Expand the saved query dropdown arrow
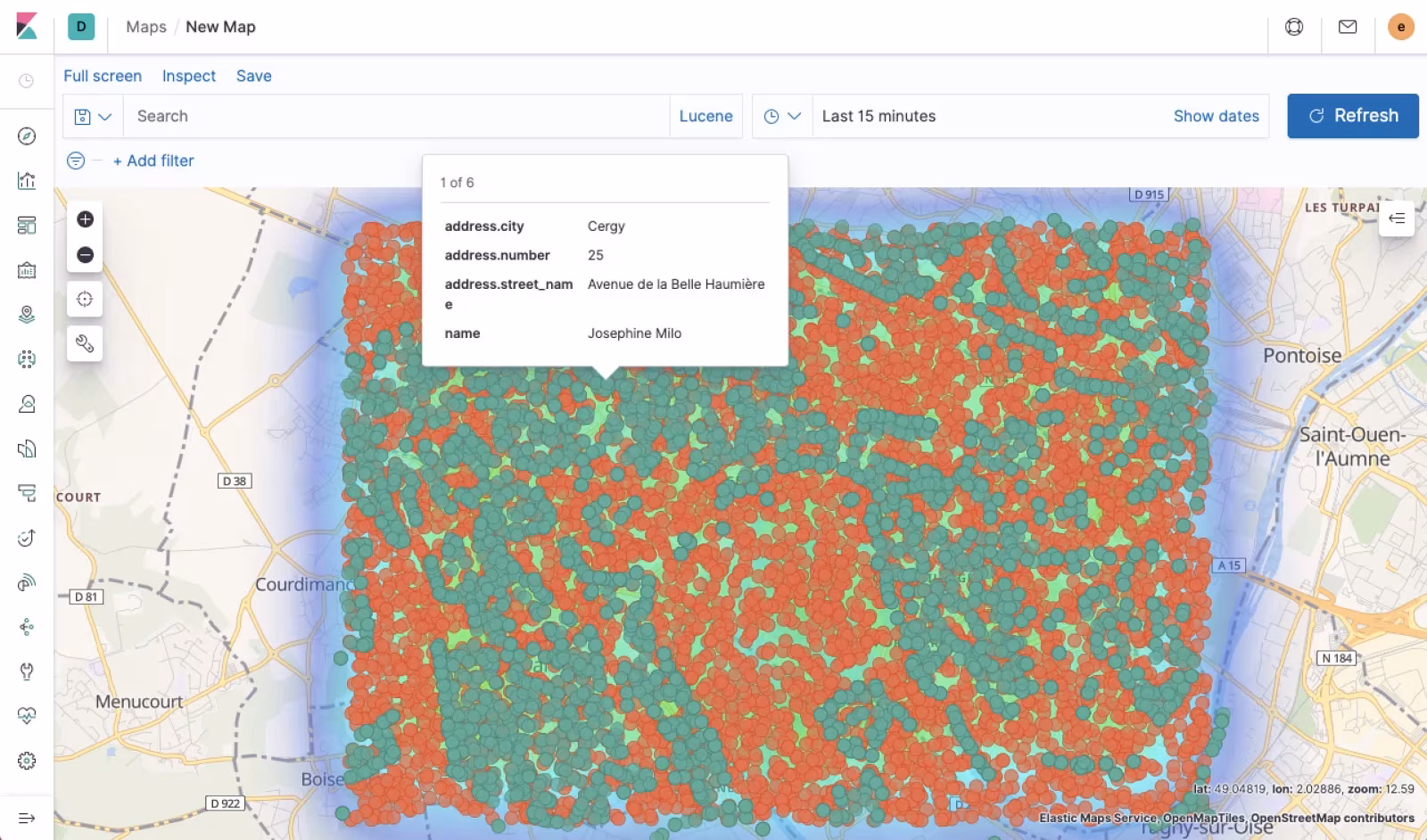 click(103, 116)
